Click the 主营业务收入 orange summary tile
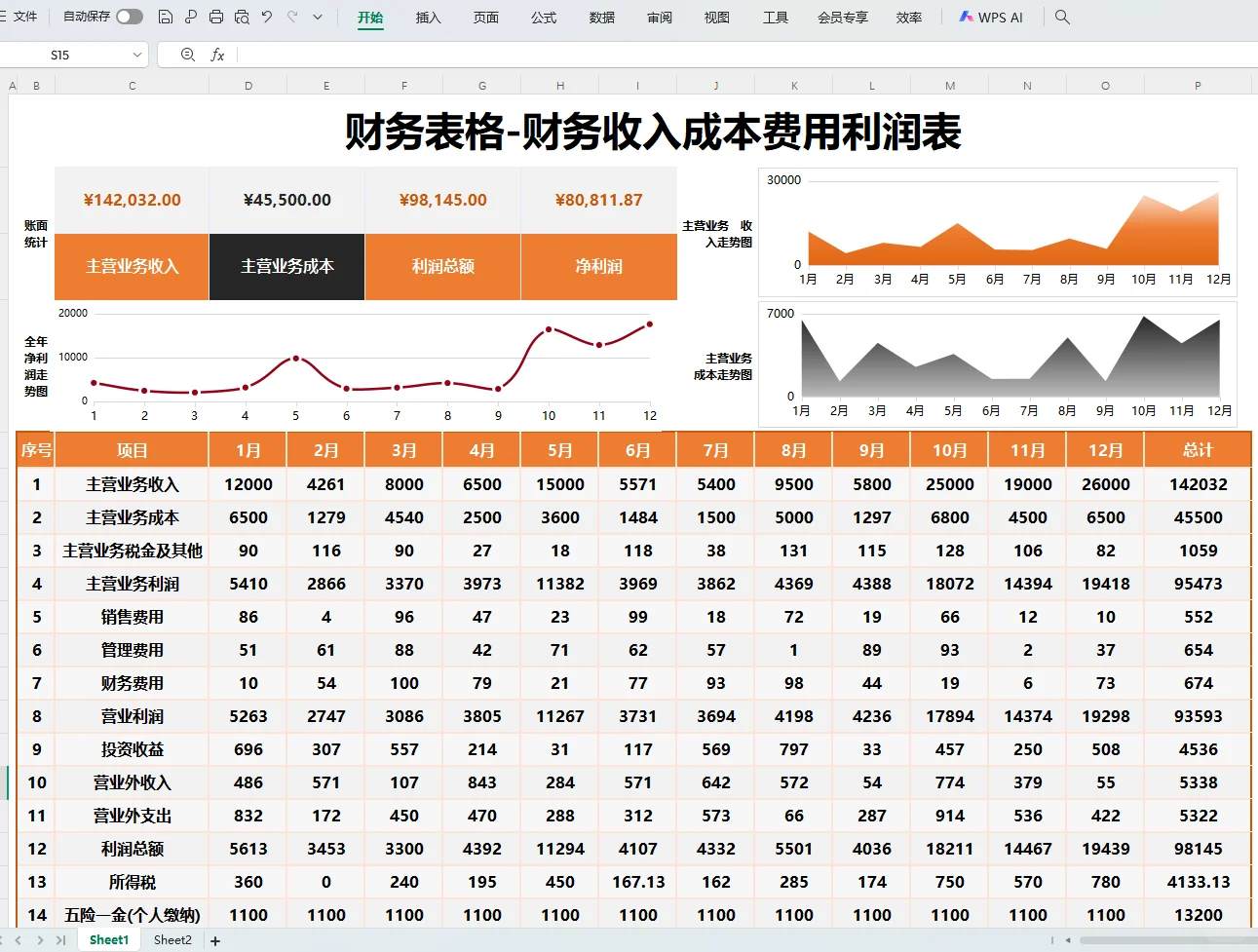The width and height of the screenshot is (1258, 952). tap(132, 266)
